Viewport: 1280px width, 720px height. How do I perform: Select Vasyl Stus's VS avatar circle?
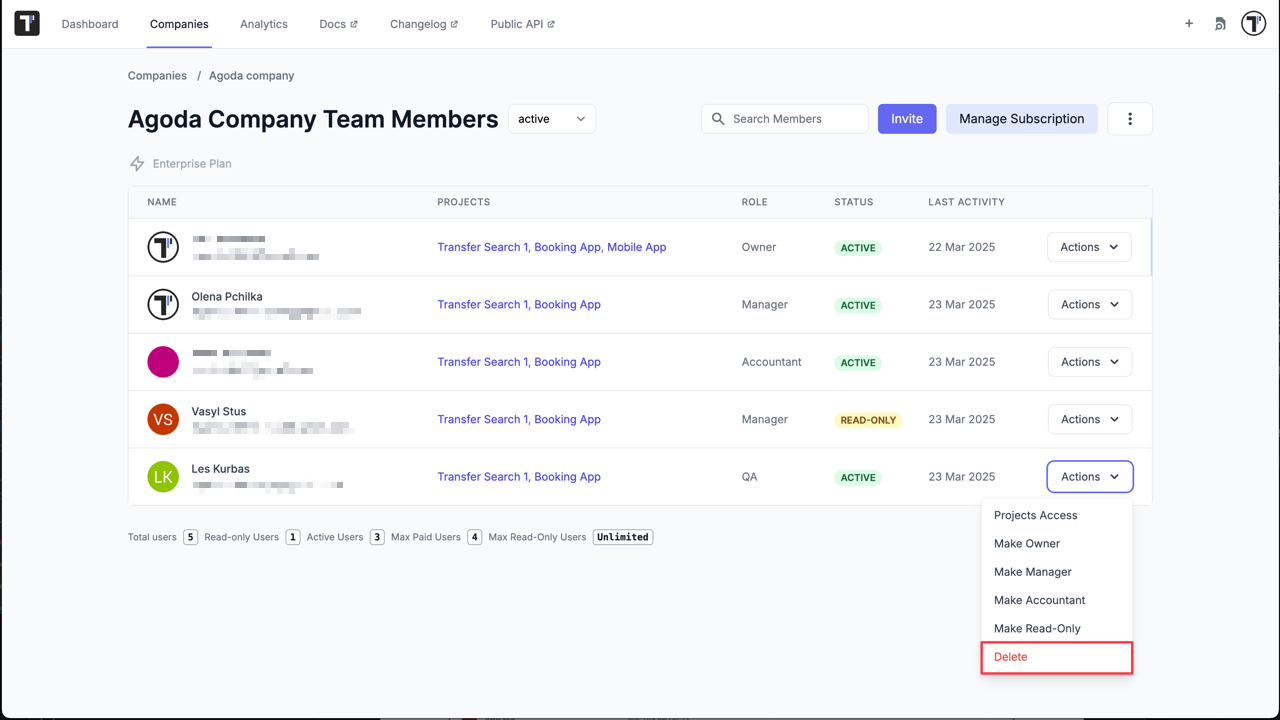coord(163,419)
